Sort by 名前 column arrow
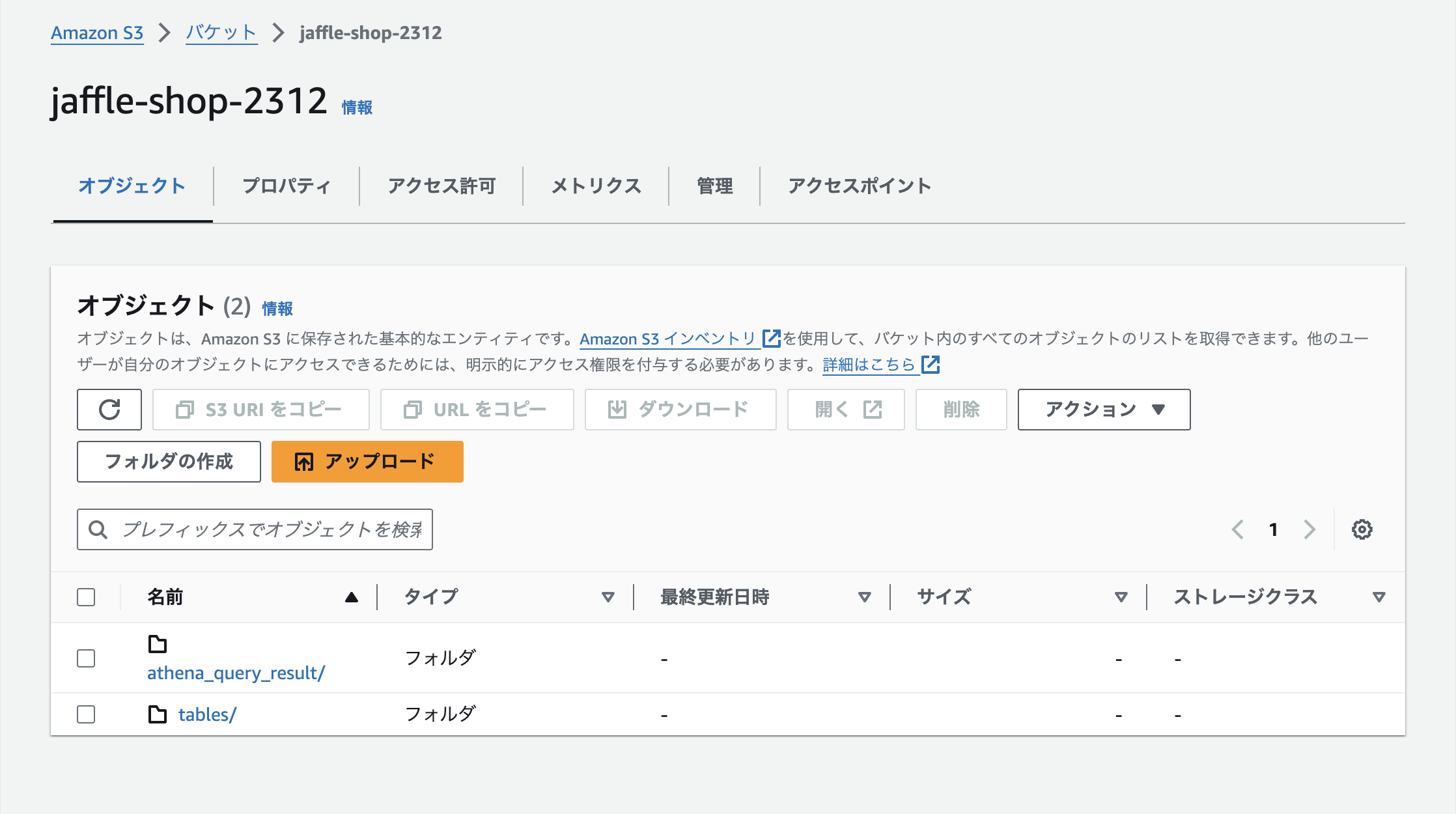Viewport: 1456px width, 814px height. [x=352, y=597]
